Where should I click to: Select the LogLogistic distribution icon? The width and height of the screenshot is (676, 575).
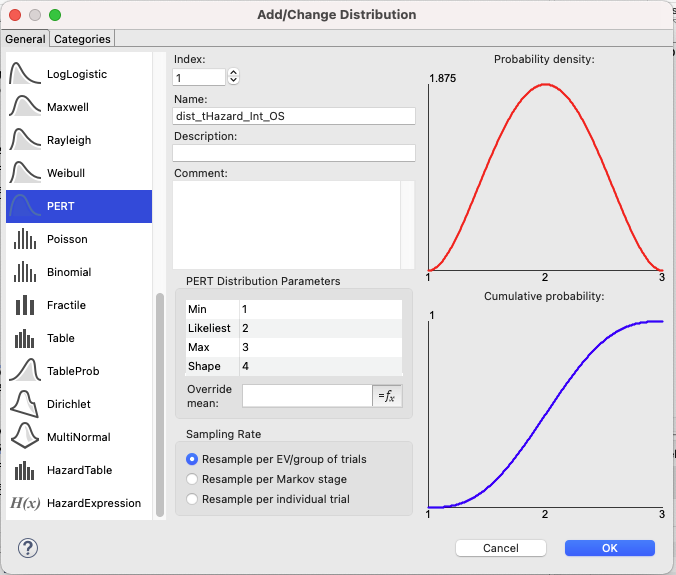(25, 74)
